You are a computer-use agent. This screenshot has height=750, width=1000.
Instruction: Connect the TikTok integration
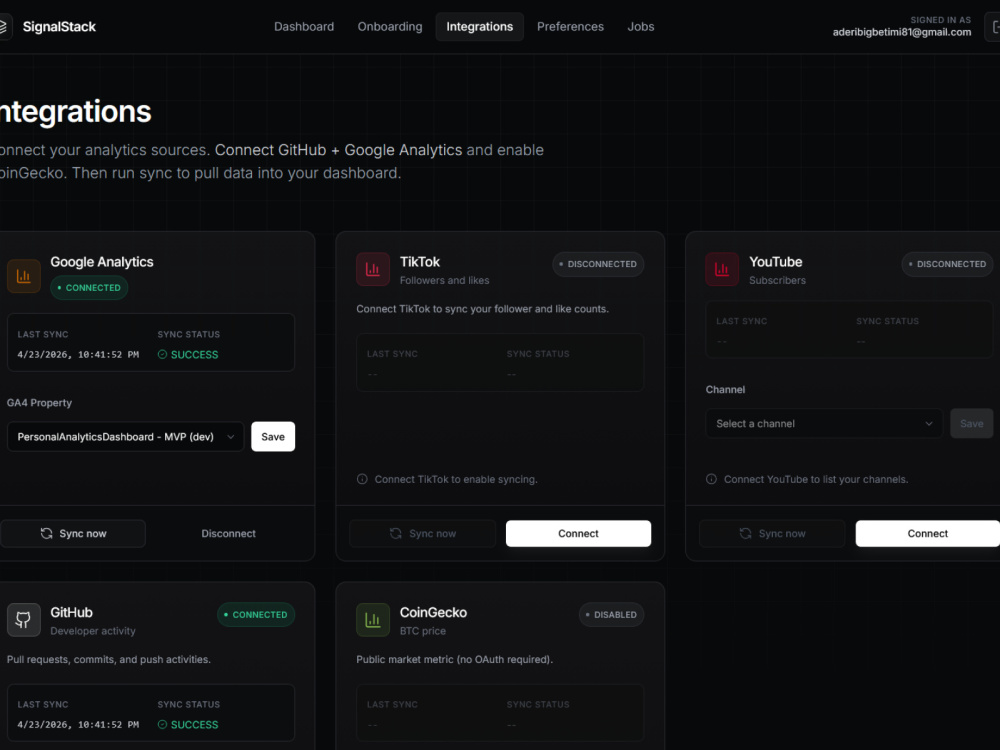pos(578,533)
